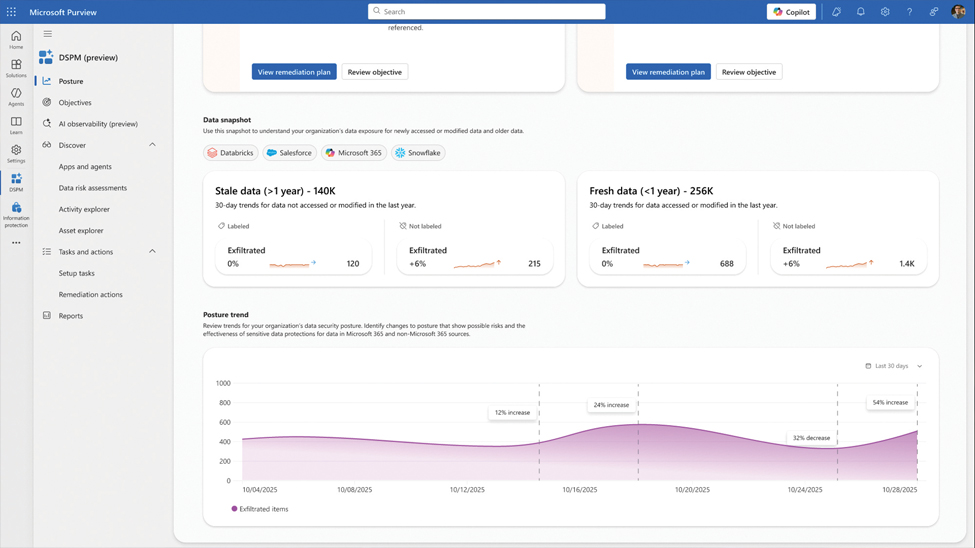Open the help question mark icon

click(909, 12)
